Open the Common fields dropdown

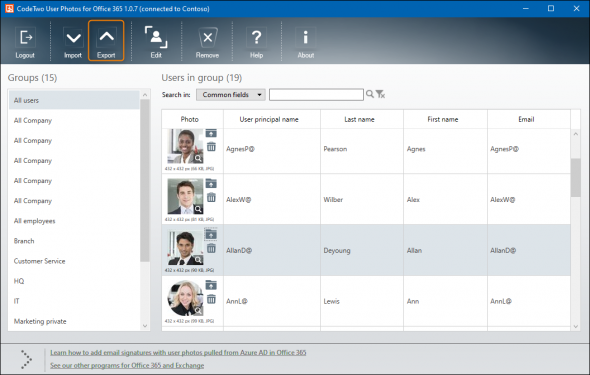point(231,95)
